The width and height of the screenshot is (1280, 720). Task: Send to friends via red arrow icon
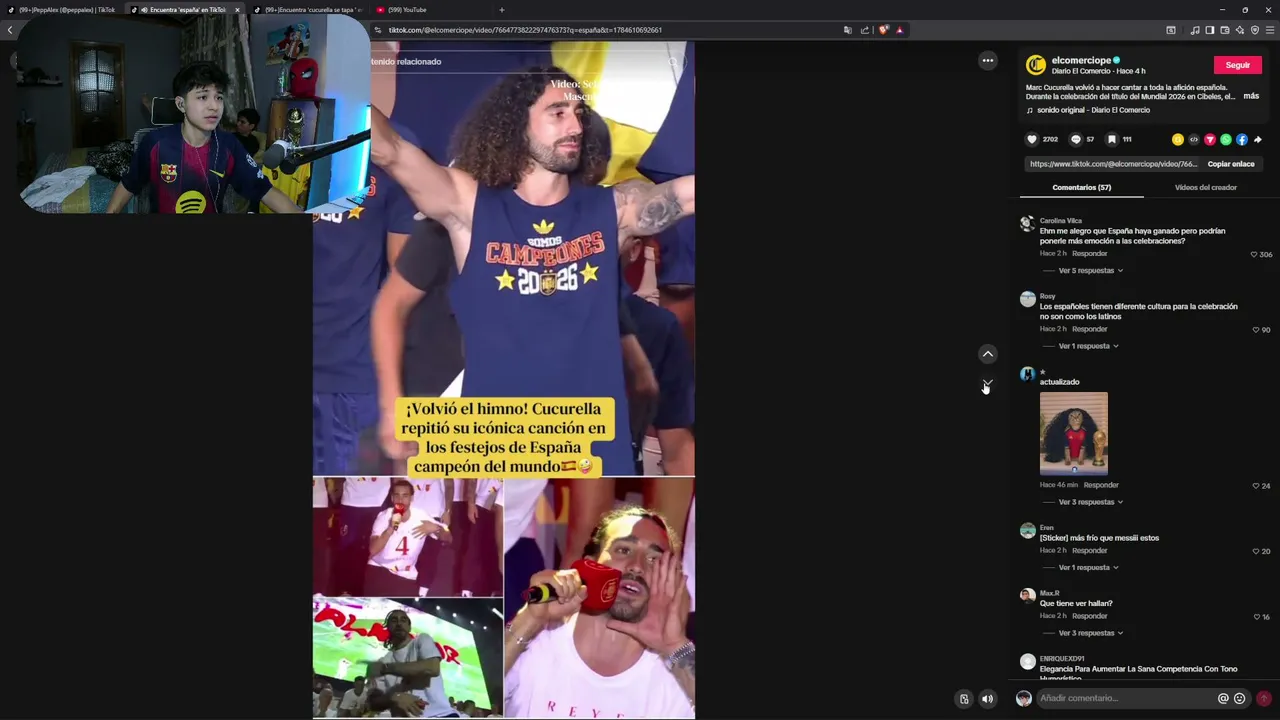click(1210, 139)
